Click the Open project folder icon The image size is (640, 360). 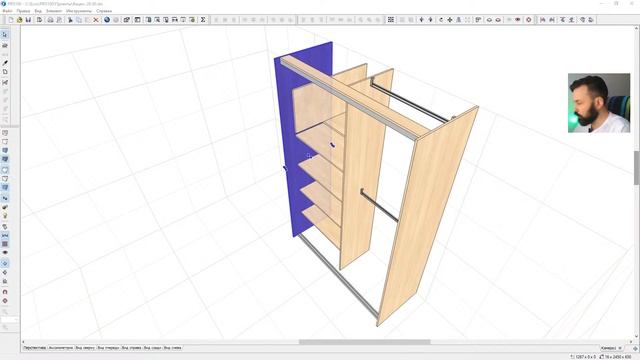pos(20,20)
